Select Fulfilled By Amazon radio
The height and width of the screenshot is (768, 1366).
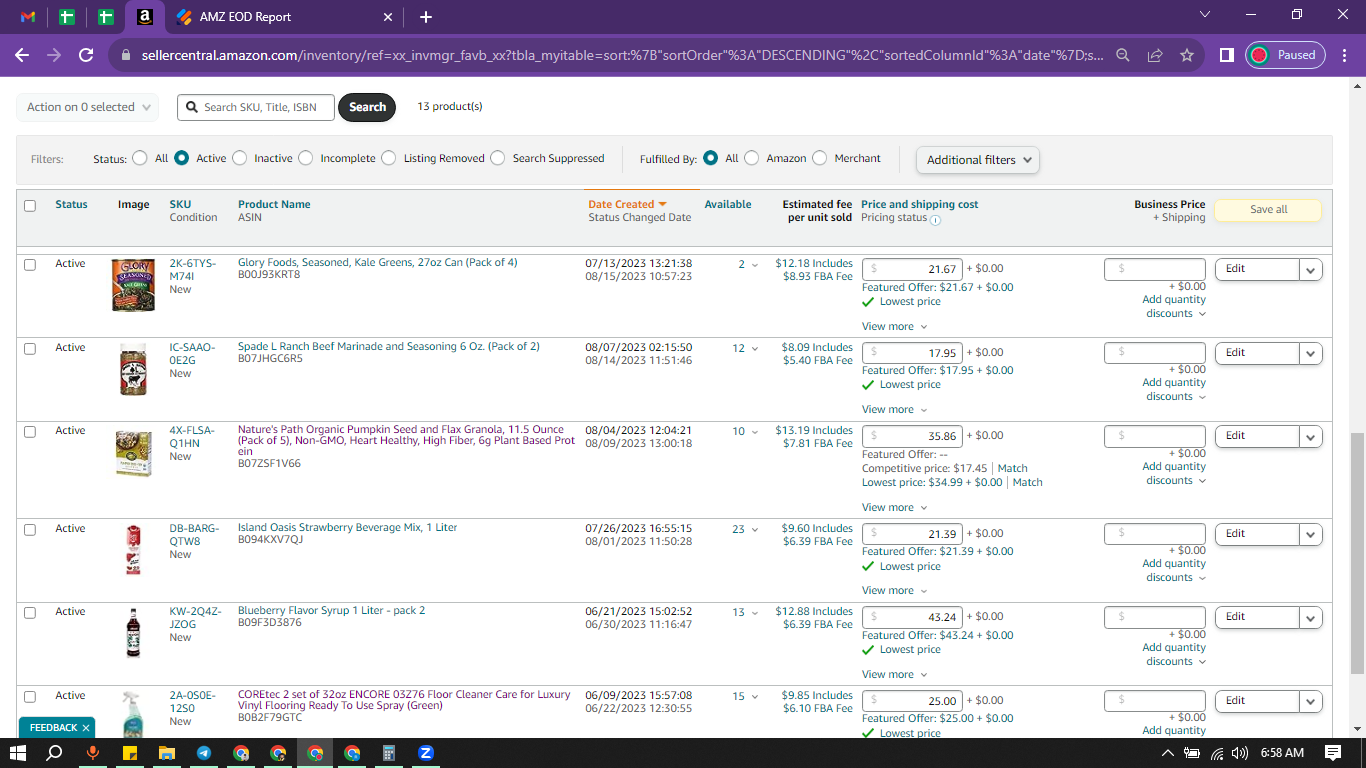pyautogui.click(x=752, y=158)
